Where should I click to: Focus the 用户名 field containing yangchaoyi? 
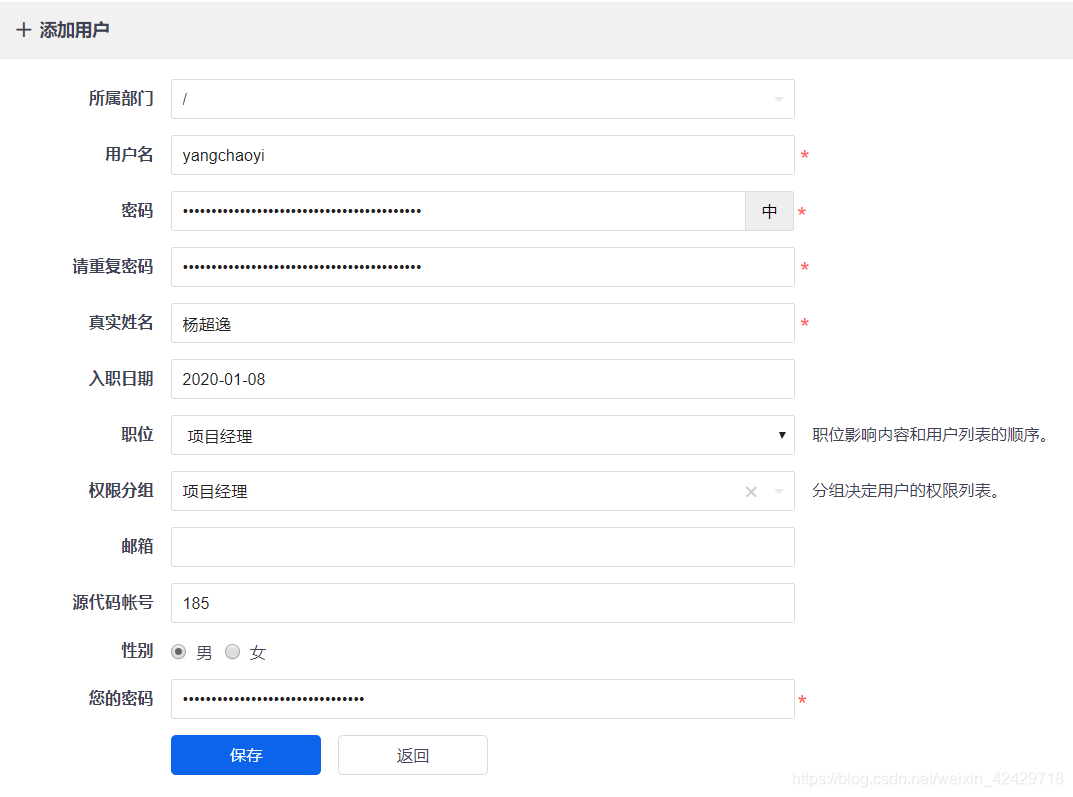coord(482,155)
